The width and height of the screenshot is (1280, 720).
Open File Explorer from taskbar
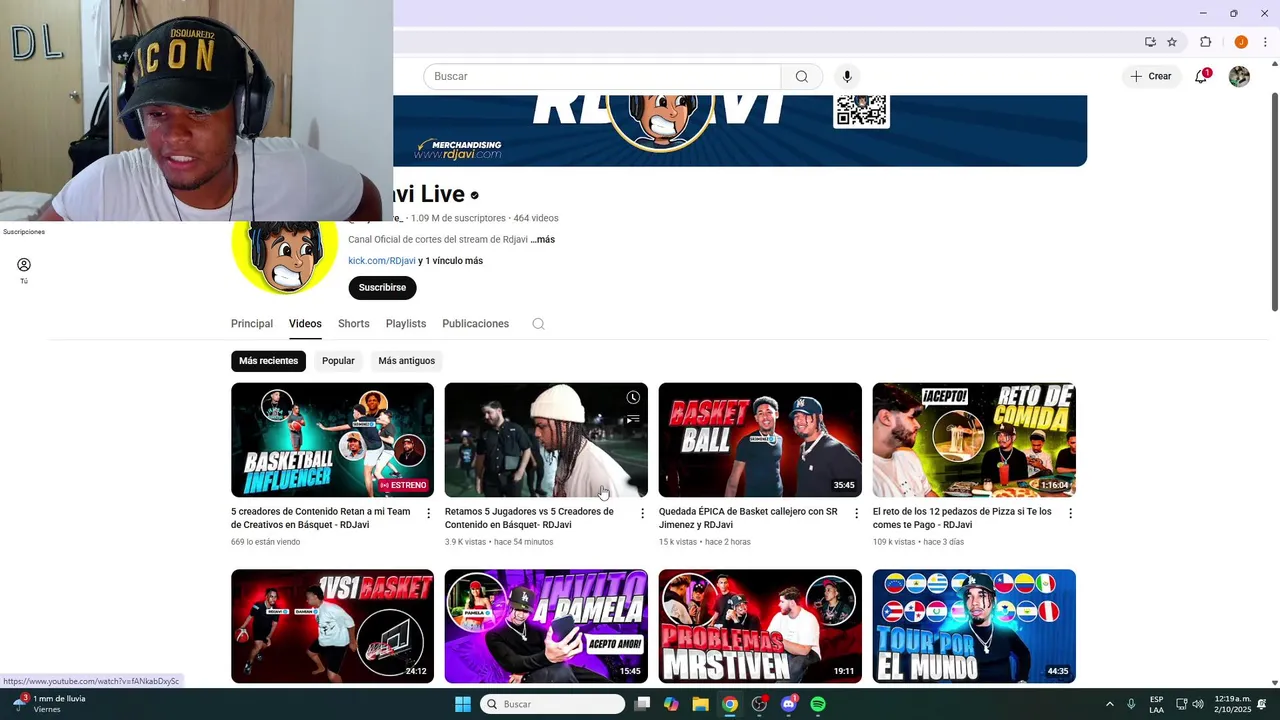click(x=700, y=704)
